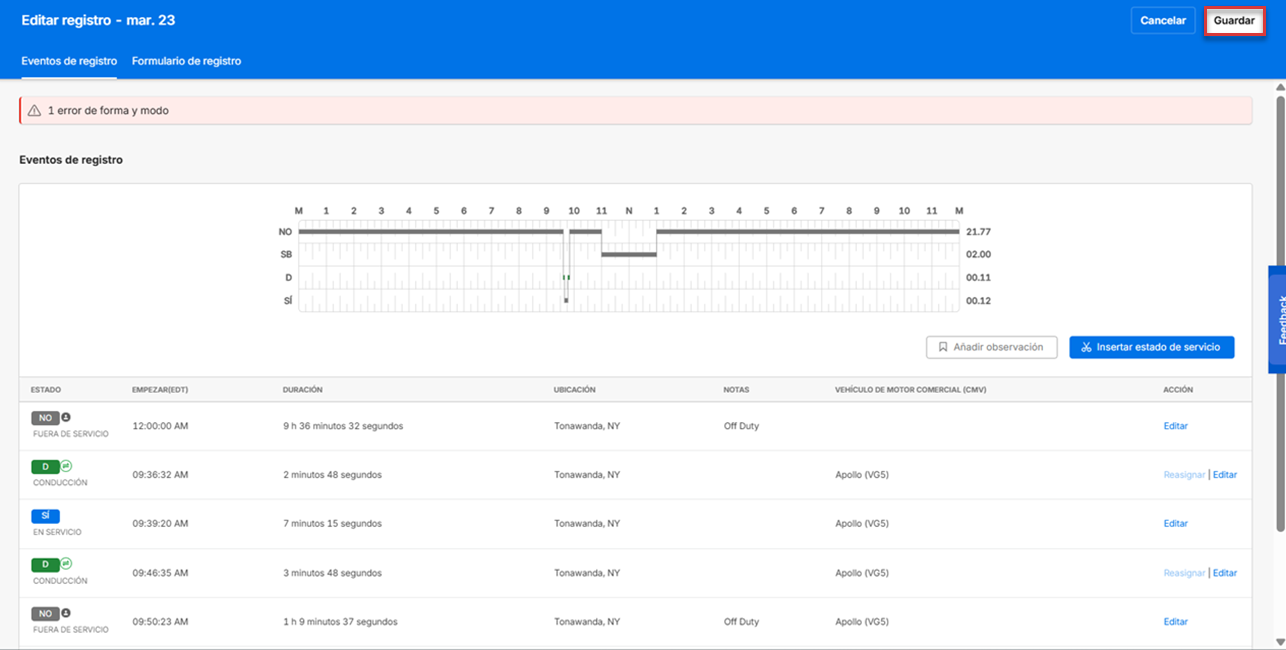
Task: Click the Guardar button
Action: tap(1234, 20)
